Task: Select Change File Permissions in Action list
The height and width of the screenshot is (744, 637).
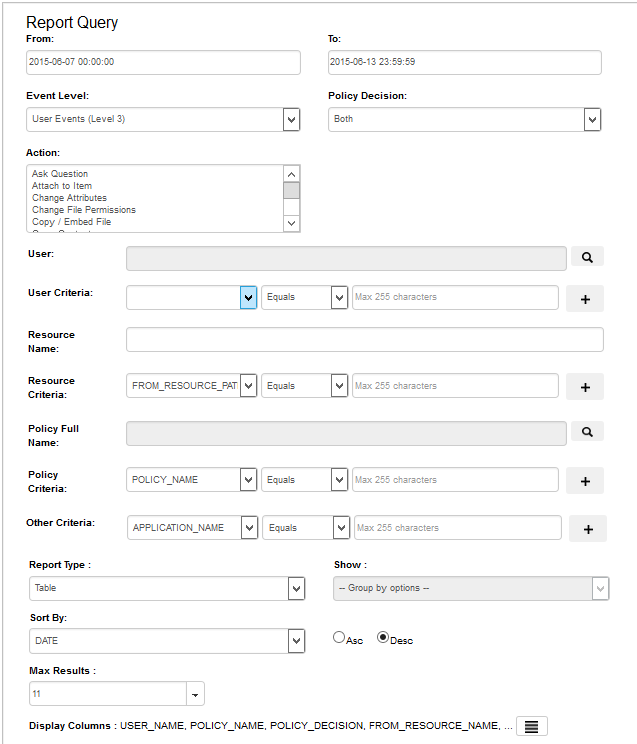Action: tap(84, 210)
